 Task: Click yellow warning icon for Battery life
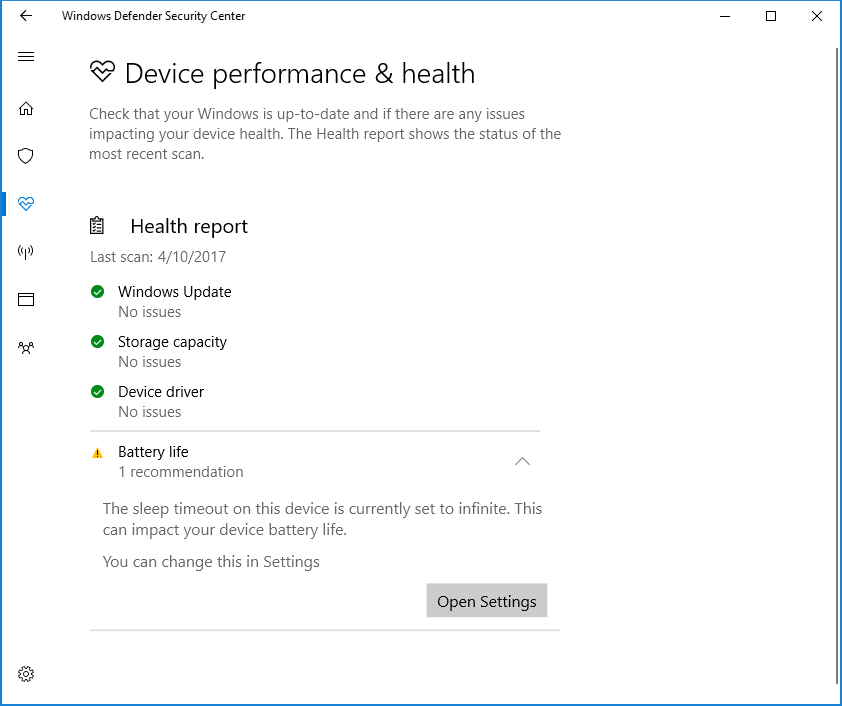(x=97, y=453)
